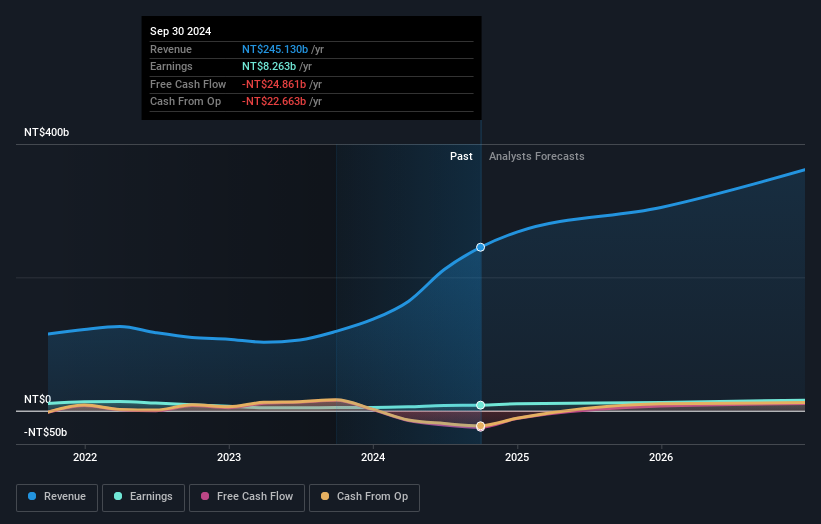This screenshot has height=524, width=821.
Task: Toggle the Revenue legend series
Action: click(x=57, y=497)
